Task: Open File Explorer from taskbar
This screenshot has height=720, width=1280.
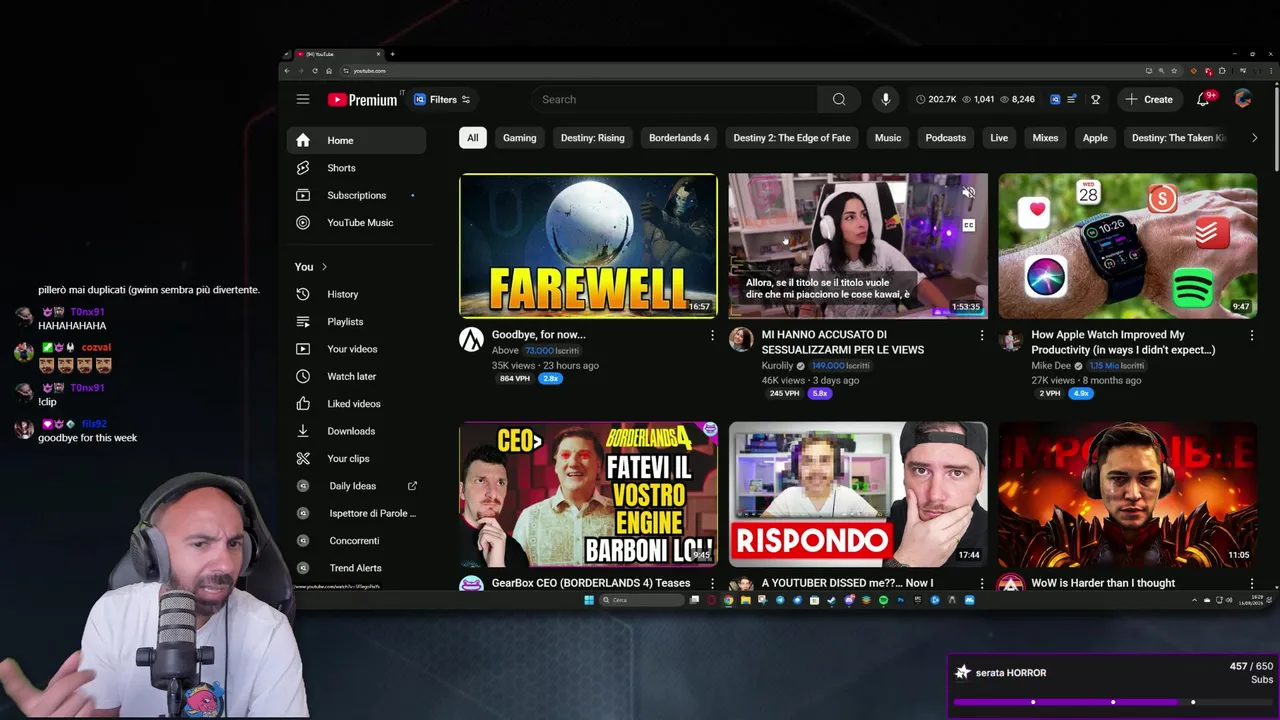Action: point(746,600)
